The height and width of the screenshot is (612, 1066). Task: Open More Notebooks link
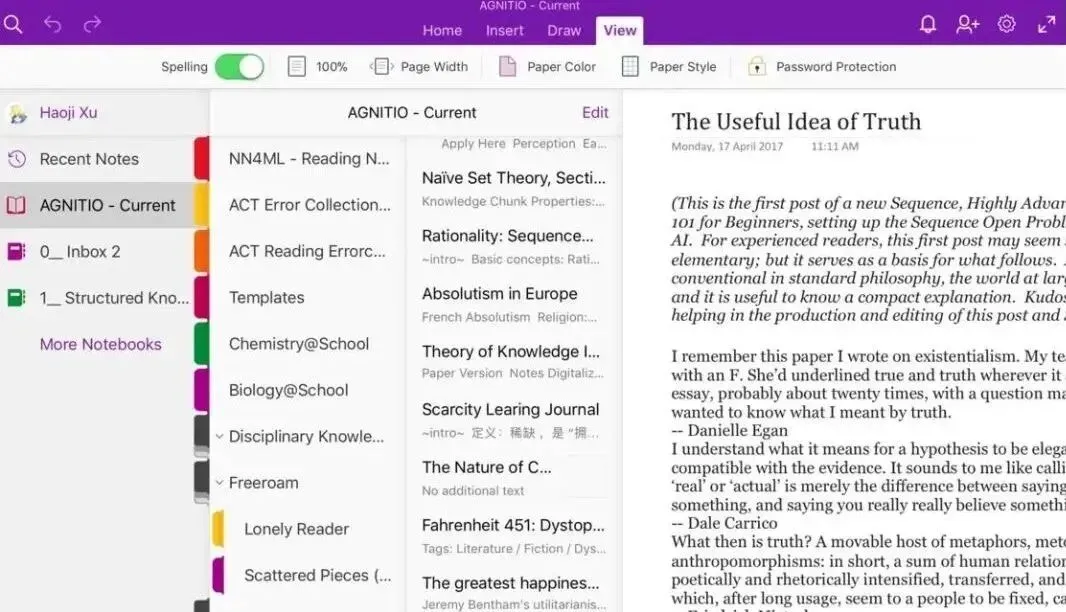[101, 345]
